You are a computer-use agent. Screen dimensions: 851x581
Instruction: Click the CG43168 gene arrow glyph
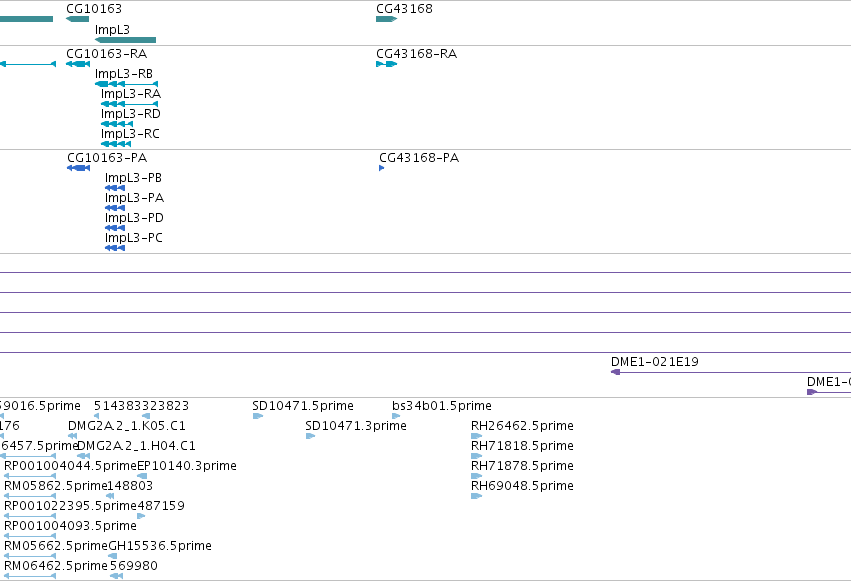tap(386, 19)
